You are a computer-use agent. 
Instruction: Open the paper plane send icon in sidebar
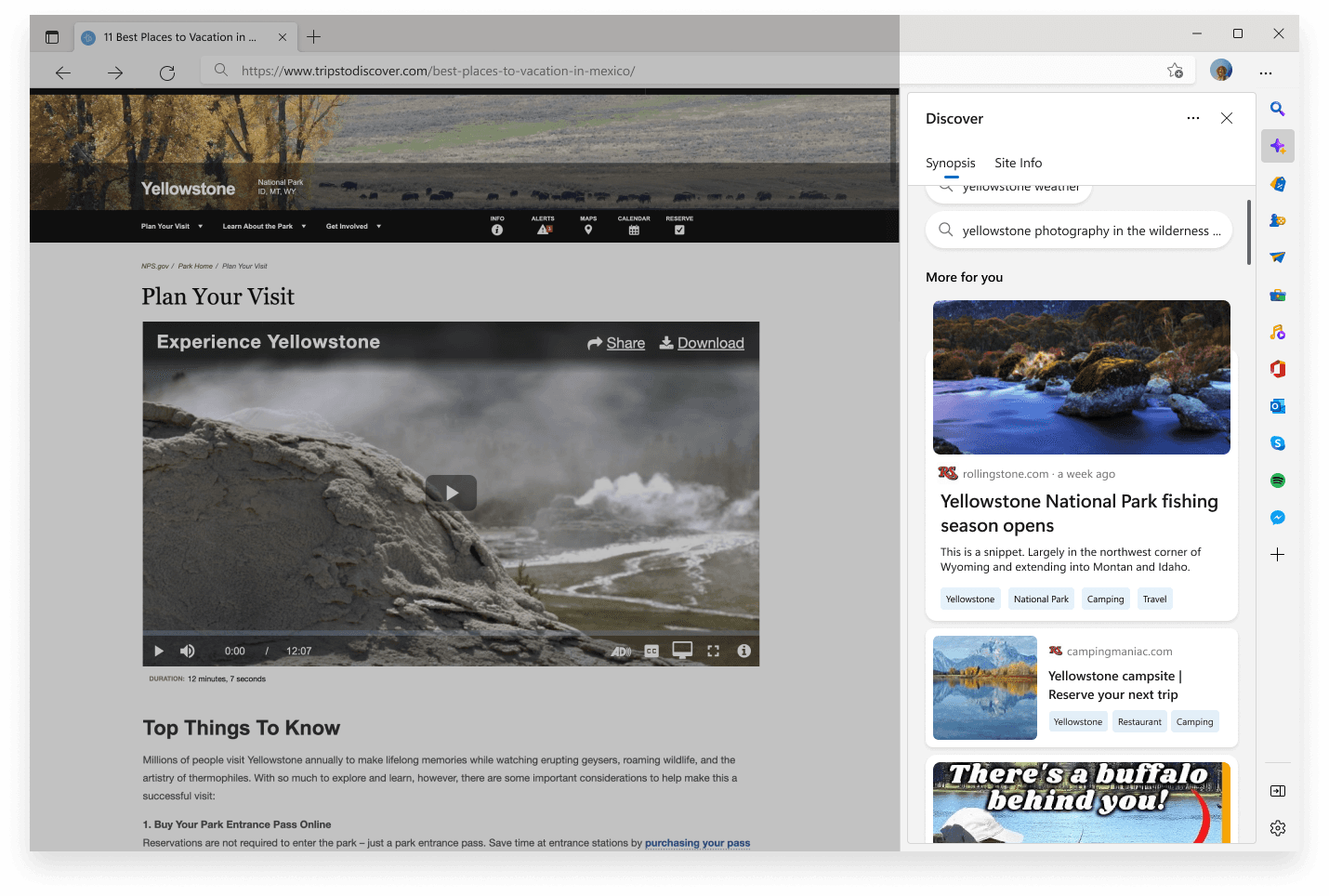(x=1278, y=257)
